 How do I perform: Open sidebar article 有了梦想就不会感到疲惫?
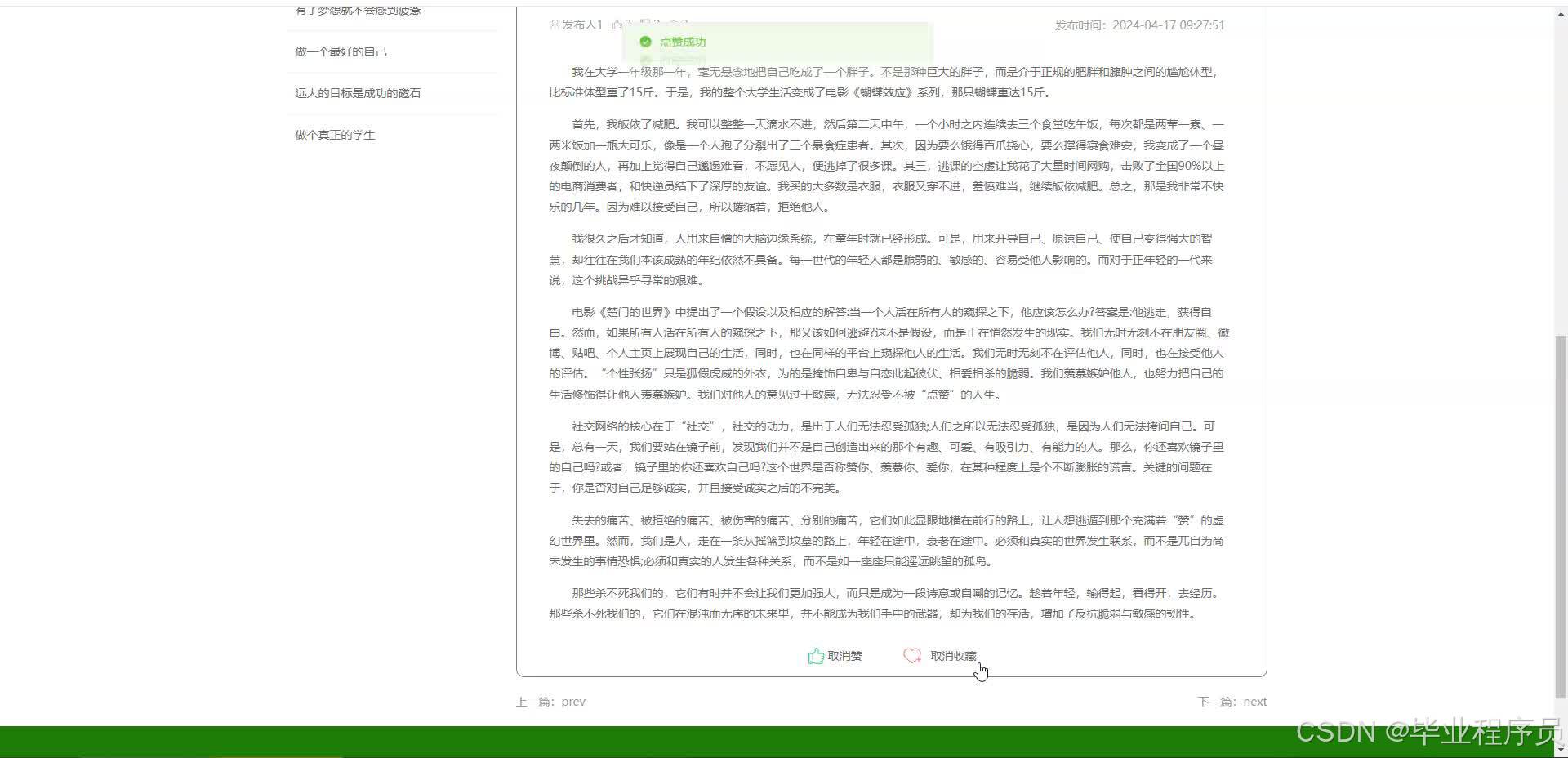(x=358, y=10)
